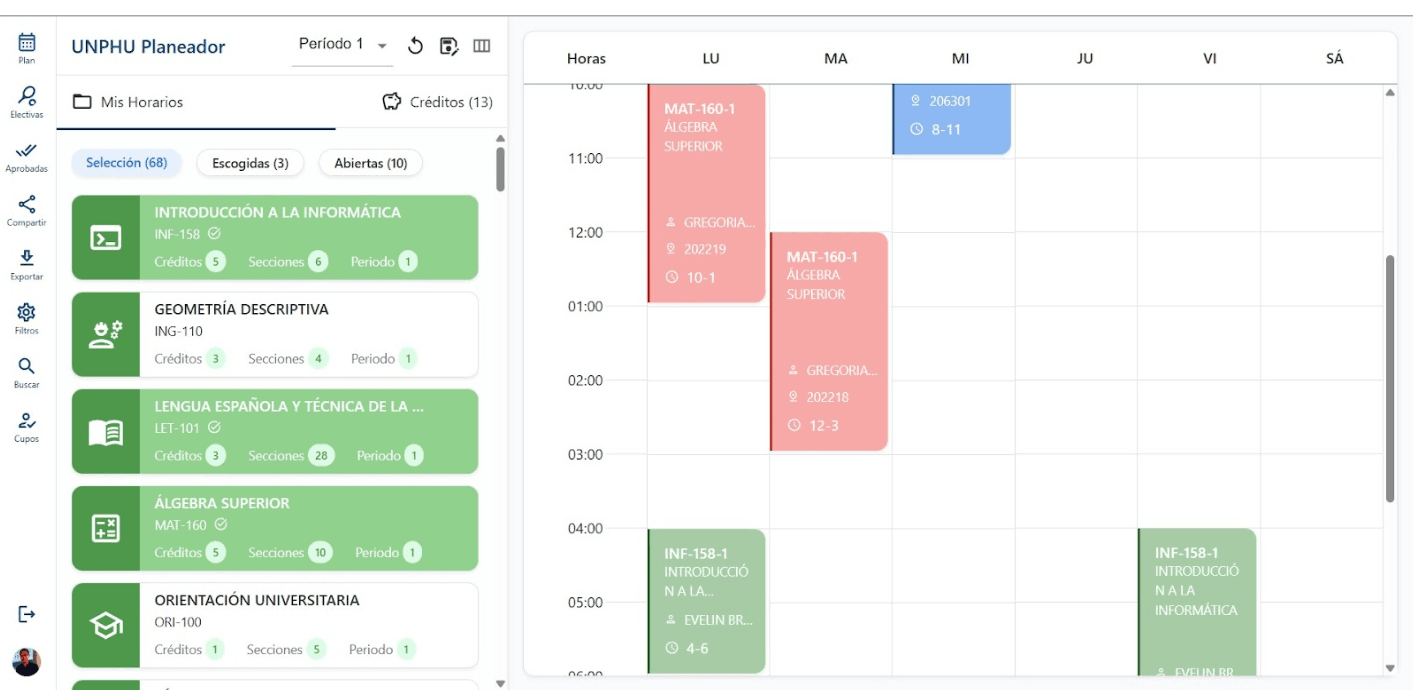The width and height of the screenshot is (1419, 694).
Task: Click the book icon of LET-101 card
Action: point(106,432)
